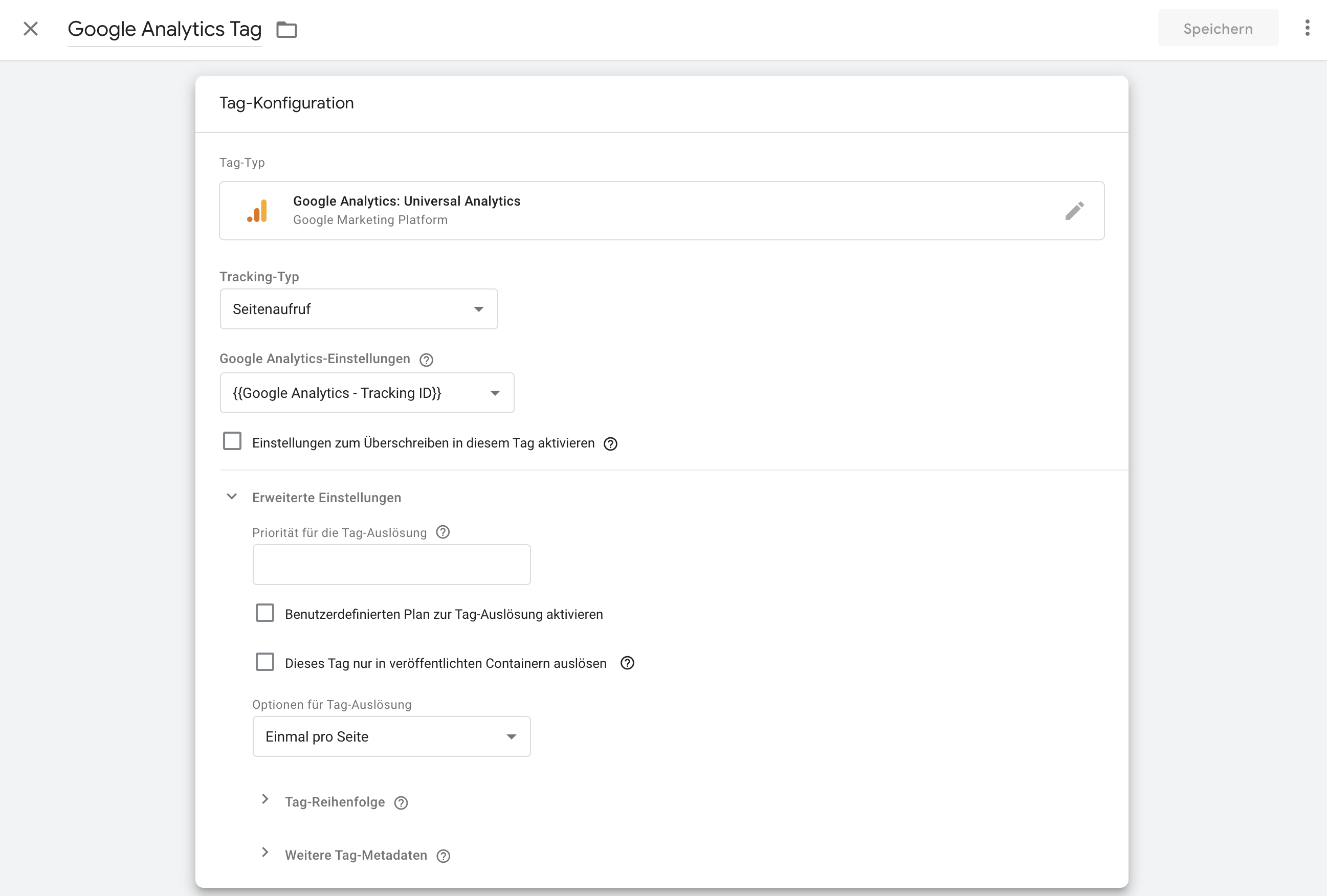Click the Tag-Typ label
The height and width of the screenshot is (896, 1327).
click(x=242, y=163)
